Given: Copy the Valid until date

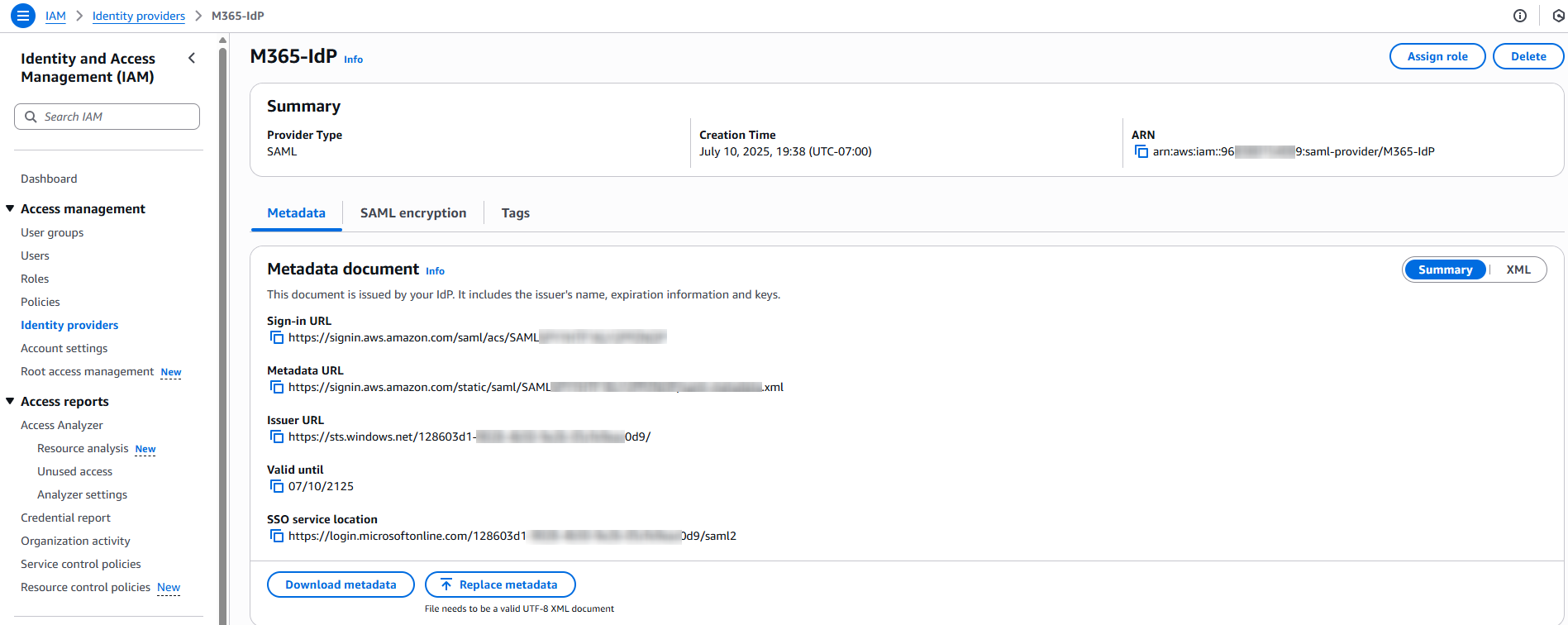Looking at the screenshot, I should click(277, 486).
